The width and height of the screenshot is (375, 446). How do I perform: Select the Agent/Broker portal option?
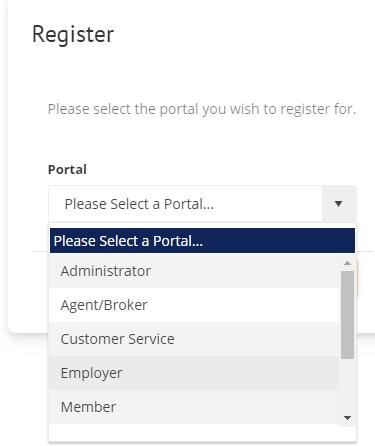[x=194, y=305]
